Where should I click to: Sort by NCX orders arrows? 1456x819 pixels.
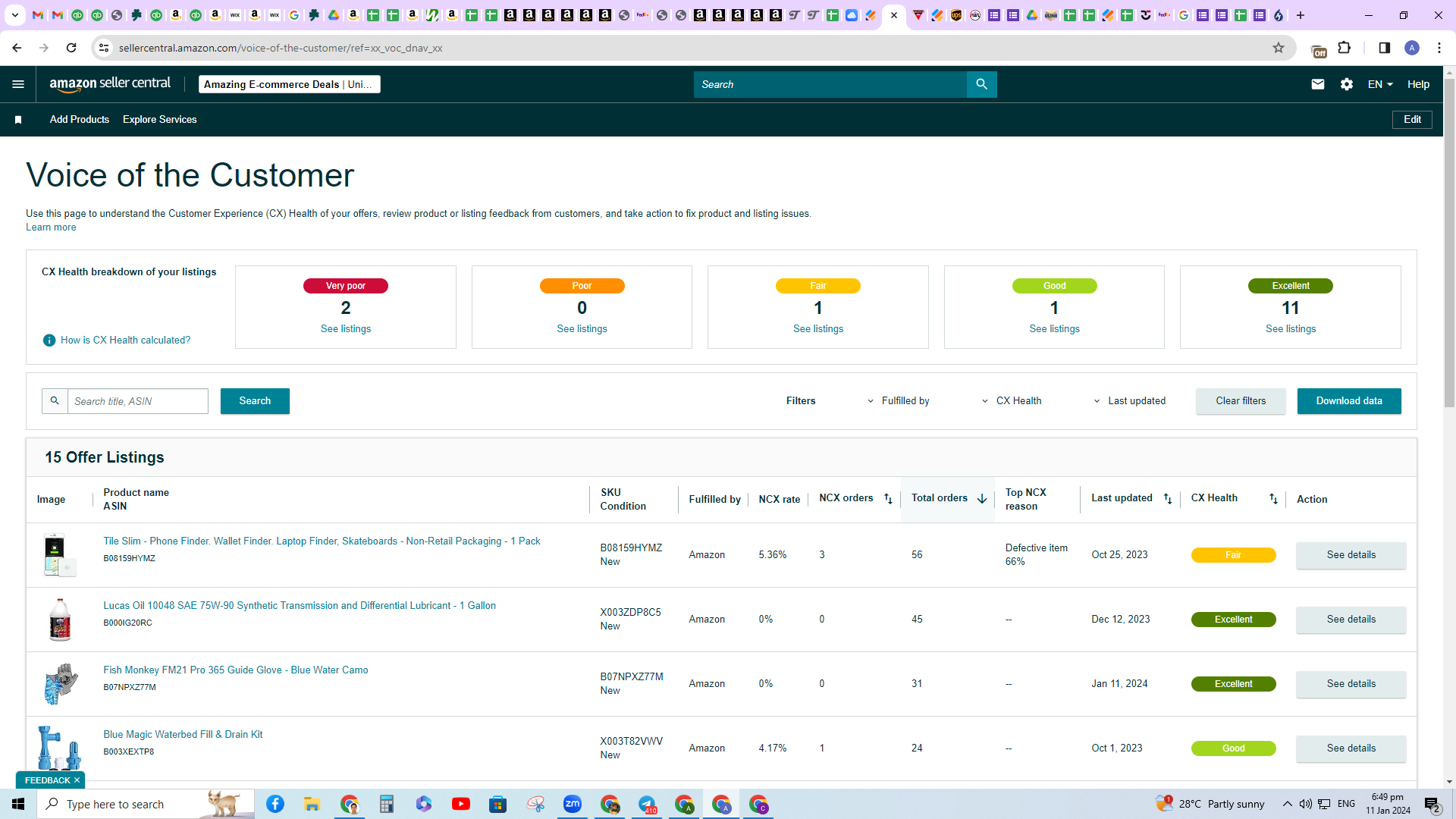pyautogui.click(x=888, y=498)
